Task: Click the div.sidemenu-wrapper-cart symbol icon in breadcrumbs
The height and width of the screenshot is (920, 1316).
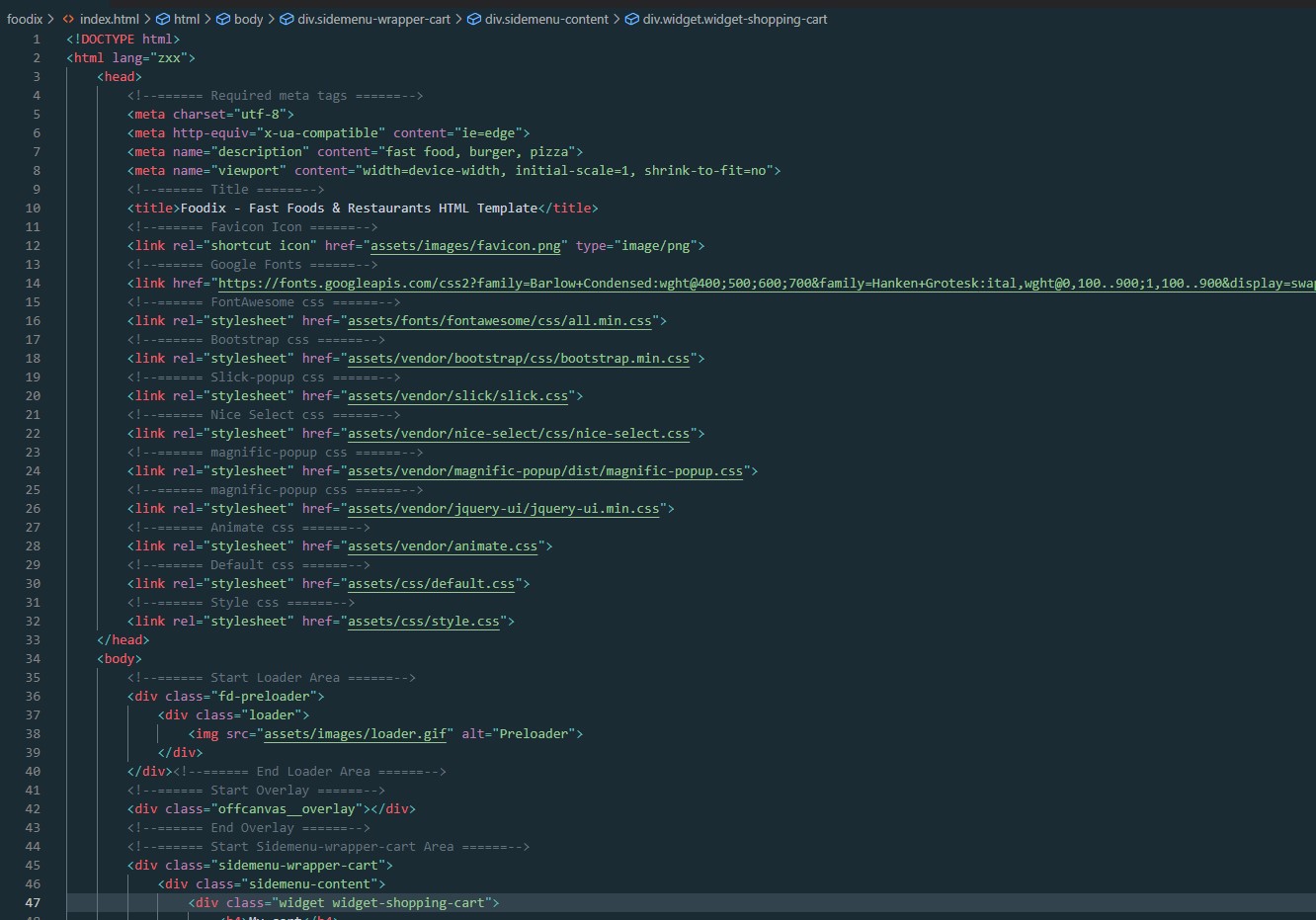Action: click(x=287, y=19)
